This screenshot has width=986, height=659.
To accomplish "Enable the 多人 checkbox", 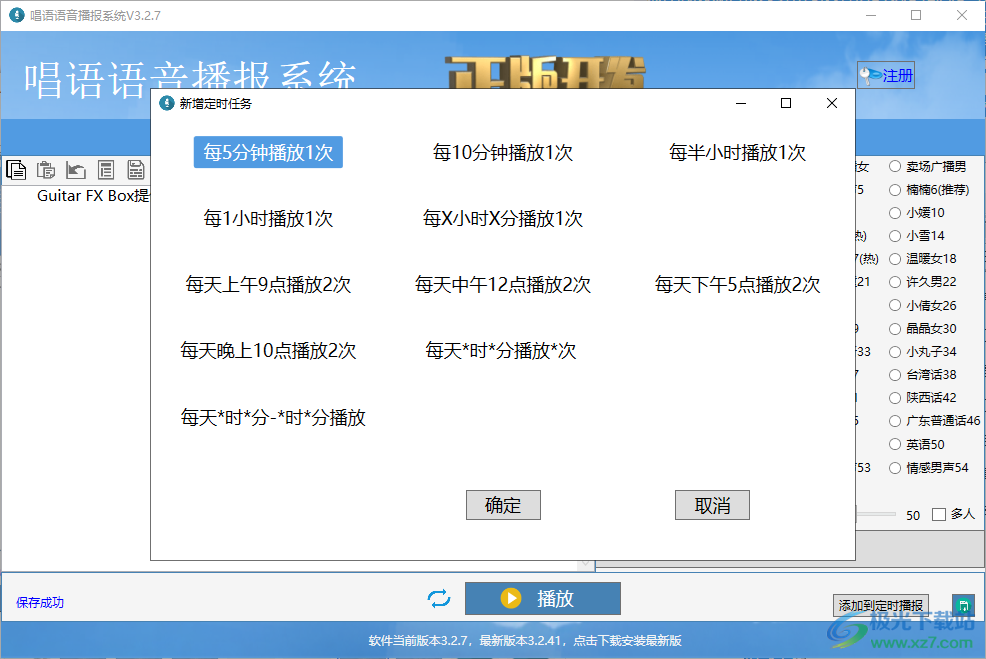I will coord(937,515).
